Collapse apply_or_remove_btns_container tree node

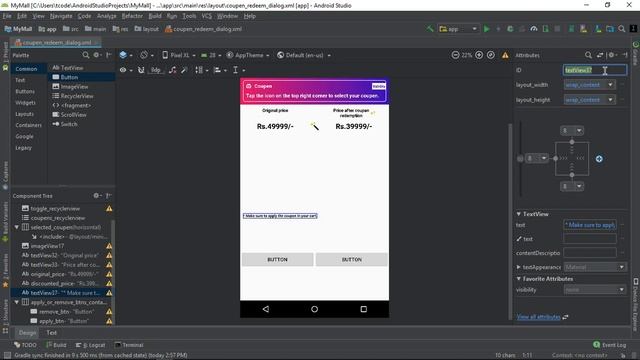click(x=17, y=302)
